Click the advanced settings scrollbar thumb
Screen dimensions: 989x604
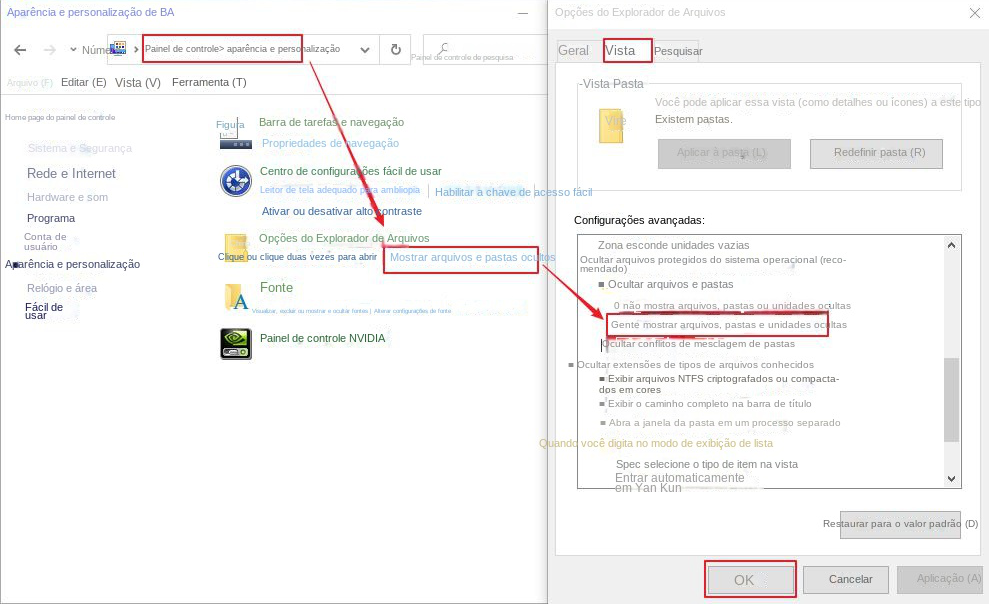pyautogui.click(x=951, y=398)
